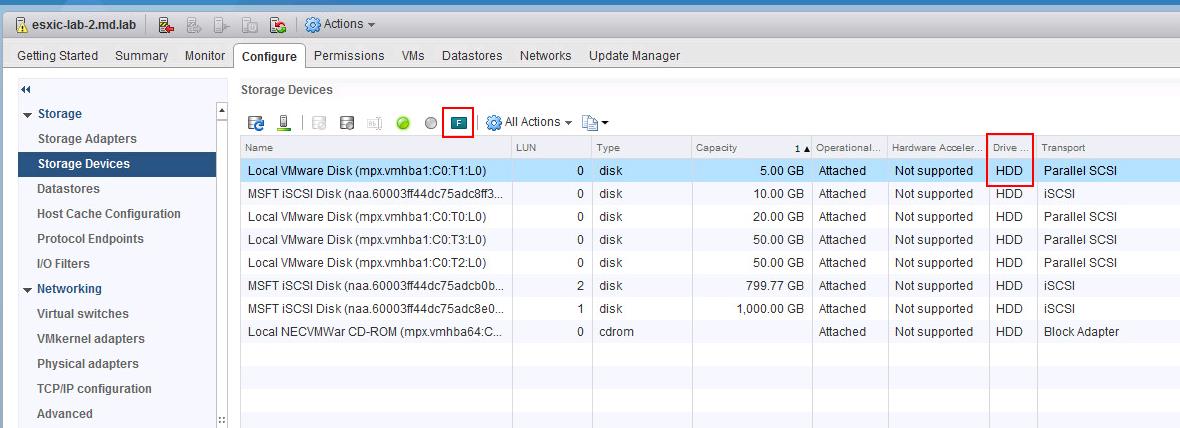This screenshot has height=428, width=1180.
Task: Sort by the Drive type column header
Action: (x=1012, y=148)
